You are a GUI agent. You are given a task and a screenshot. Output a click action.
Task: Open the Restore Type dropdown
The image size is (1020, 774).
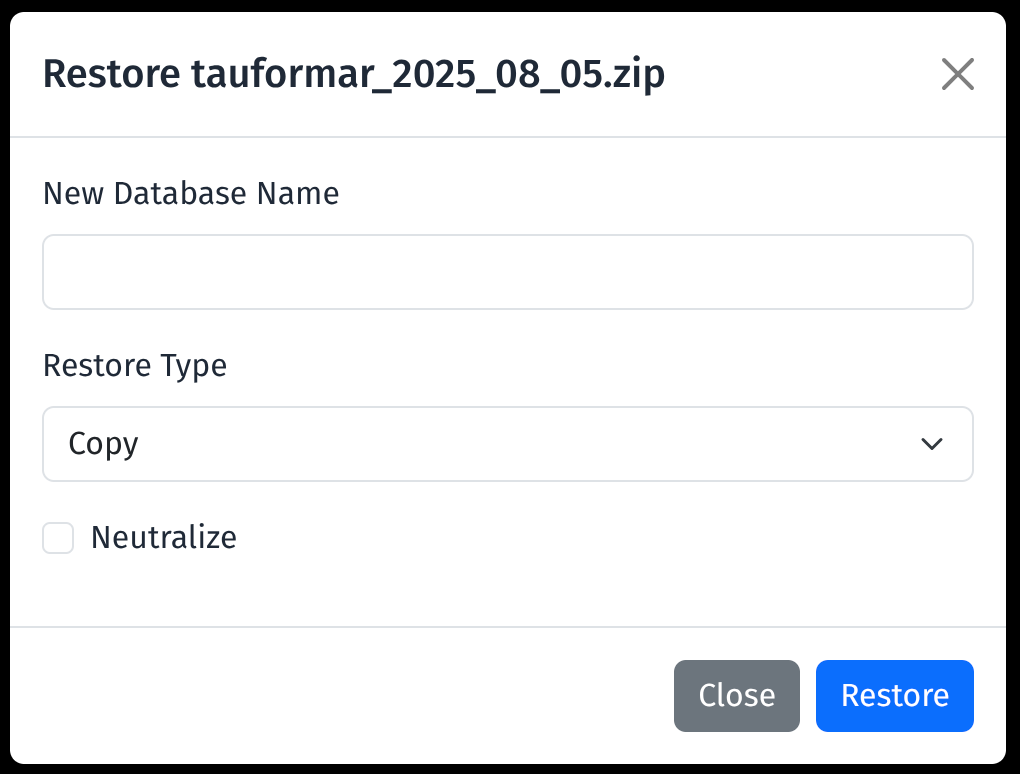507,443
